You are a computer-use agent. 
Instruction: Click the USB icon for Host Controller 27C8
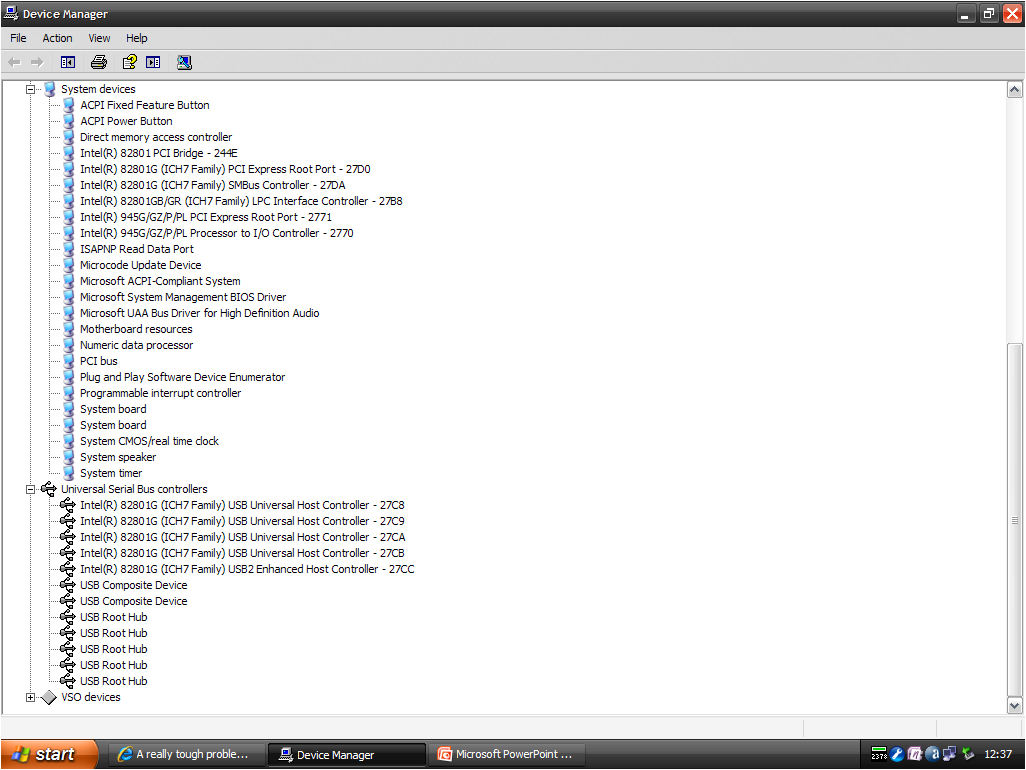(68, 505)
